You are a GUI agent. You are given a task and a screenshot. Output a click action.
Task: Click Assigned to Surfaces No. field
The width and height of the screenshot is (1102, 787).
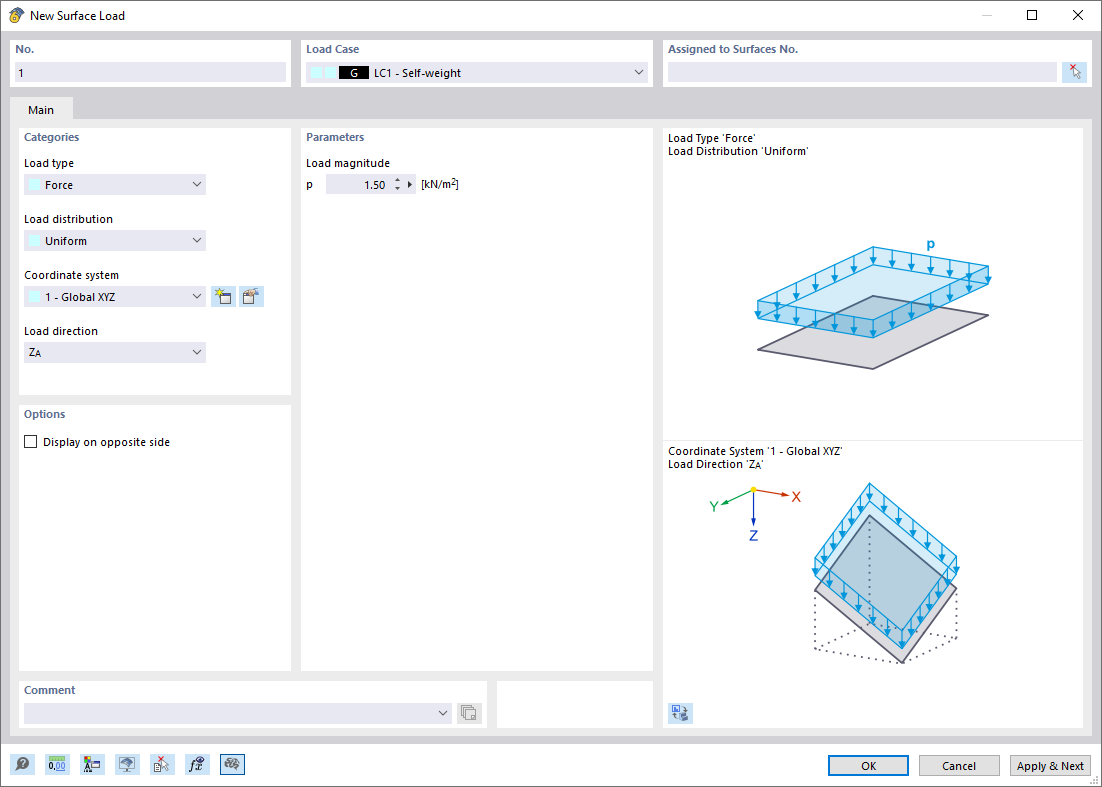click(x=862, y=72)
